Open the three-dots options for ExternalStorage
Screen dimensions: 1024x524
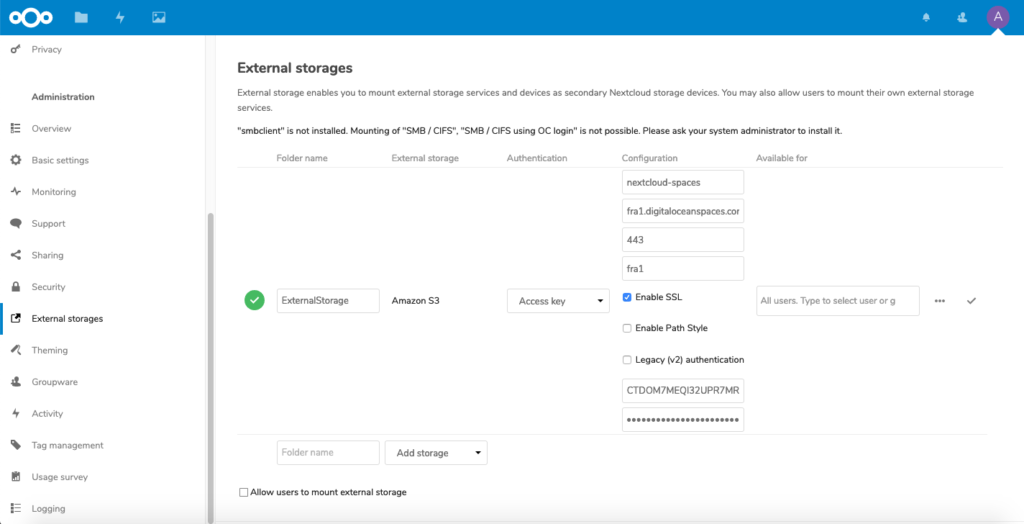940,301
